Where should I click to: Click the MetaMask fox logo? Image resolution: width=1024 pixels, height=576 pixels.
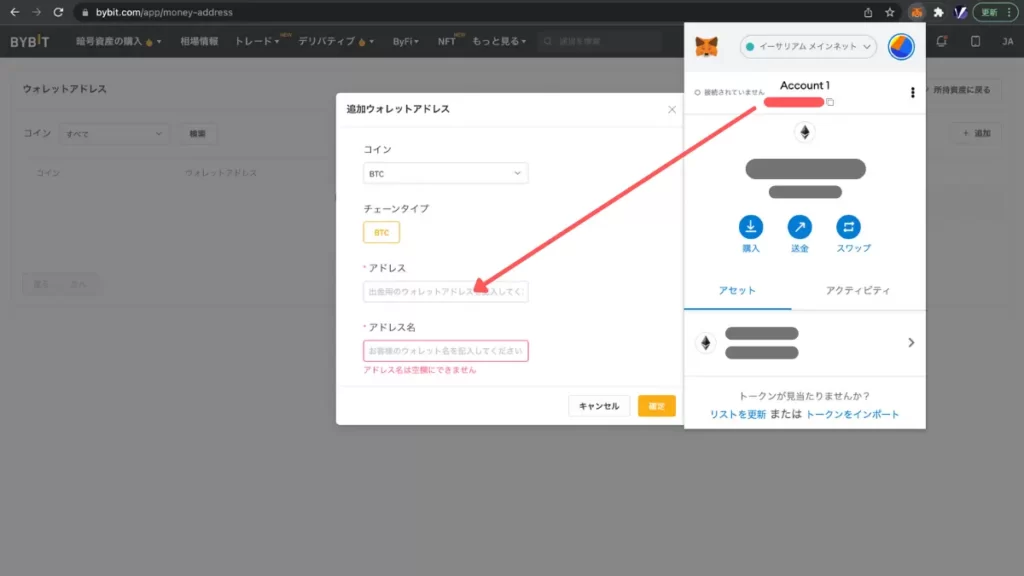(x=707, y=46)
